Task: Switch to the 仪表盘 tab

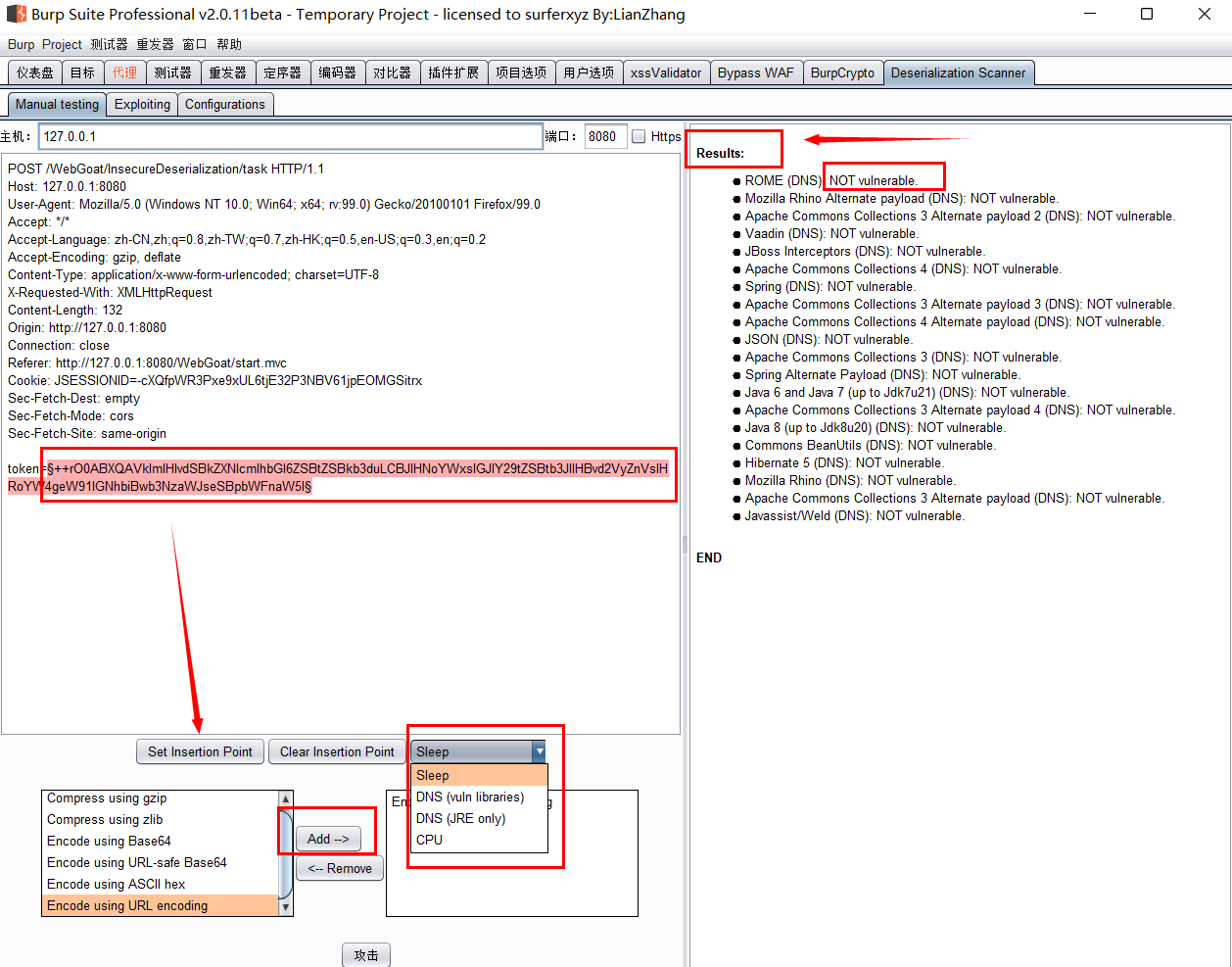Action: click(34, 73)
